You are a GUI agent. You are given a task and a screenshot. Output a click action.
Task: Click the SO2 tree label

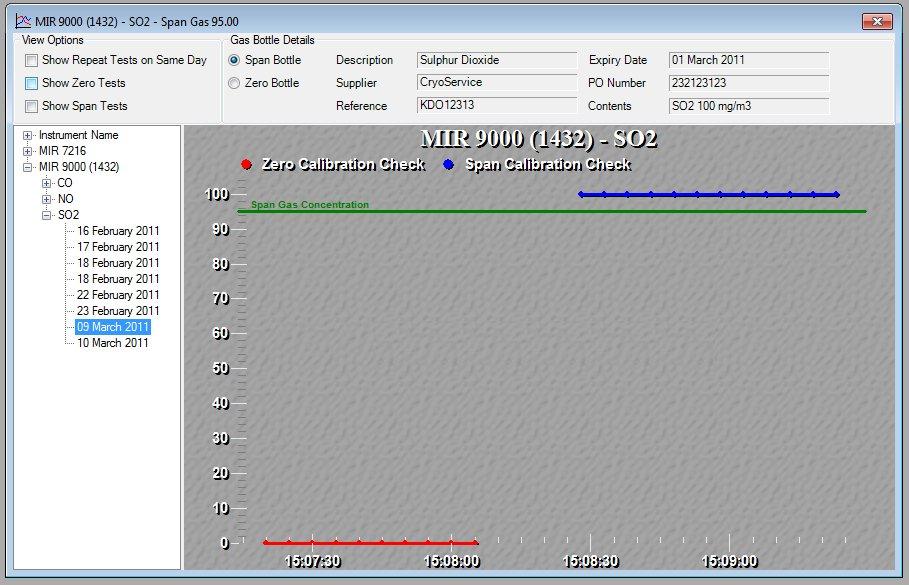pyautogui.click(x=68, y=215)
